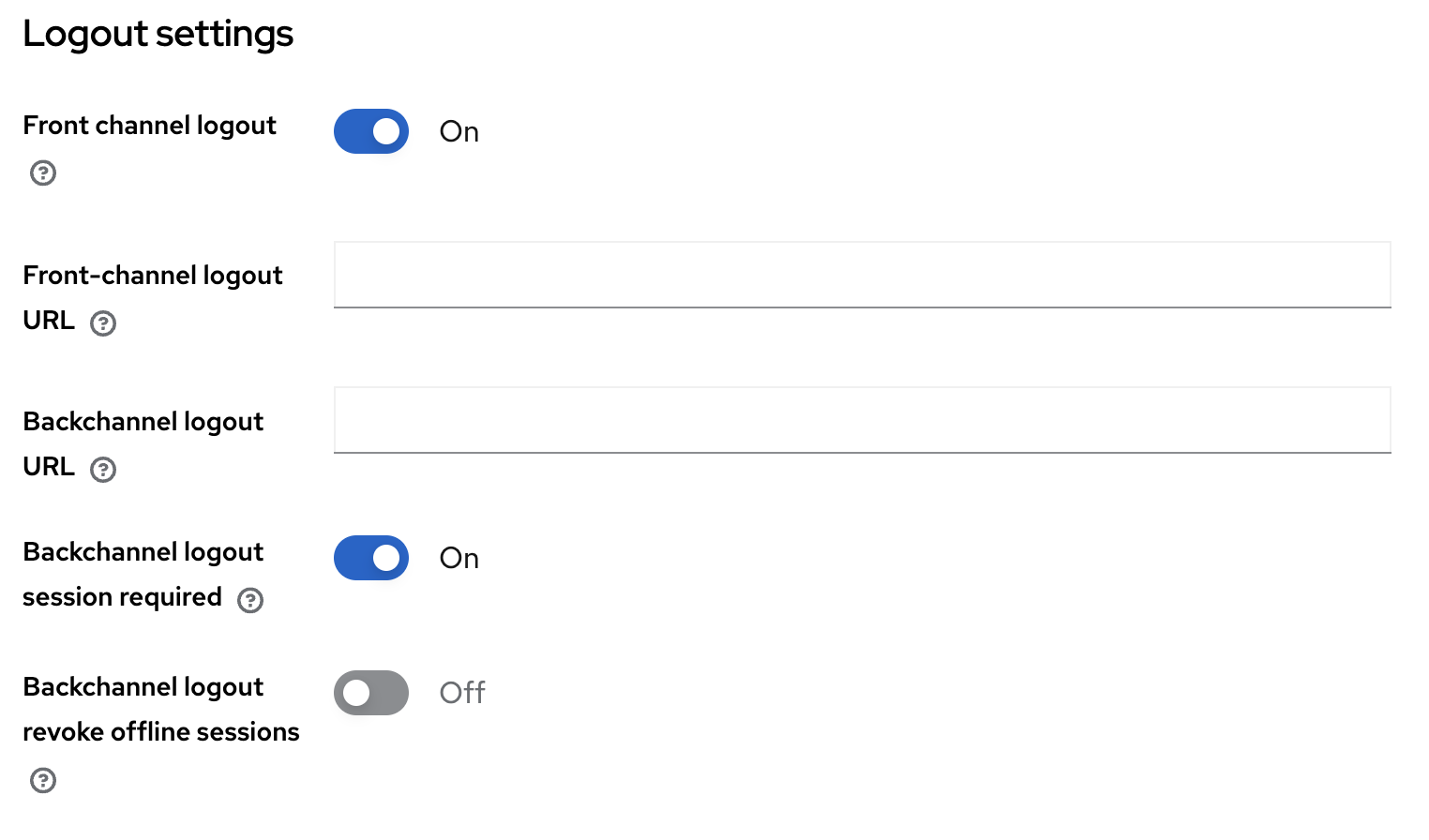Select the Front-channel logout URL label

pos(152,276)
